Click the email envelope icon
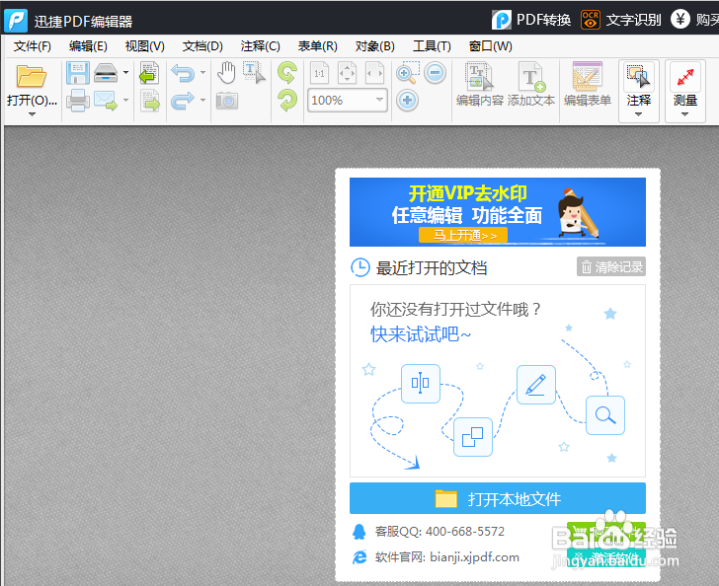This screenshot has height=586, width=719. (105, 100)
